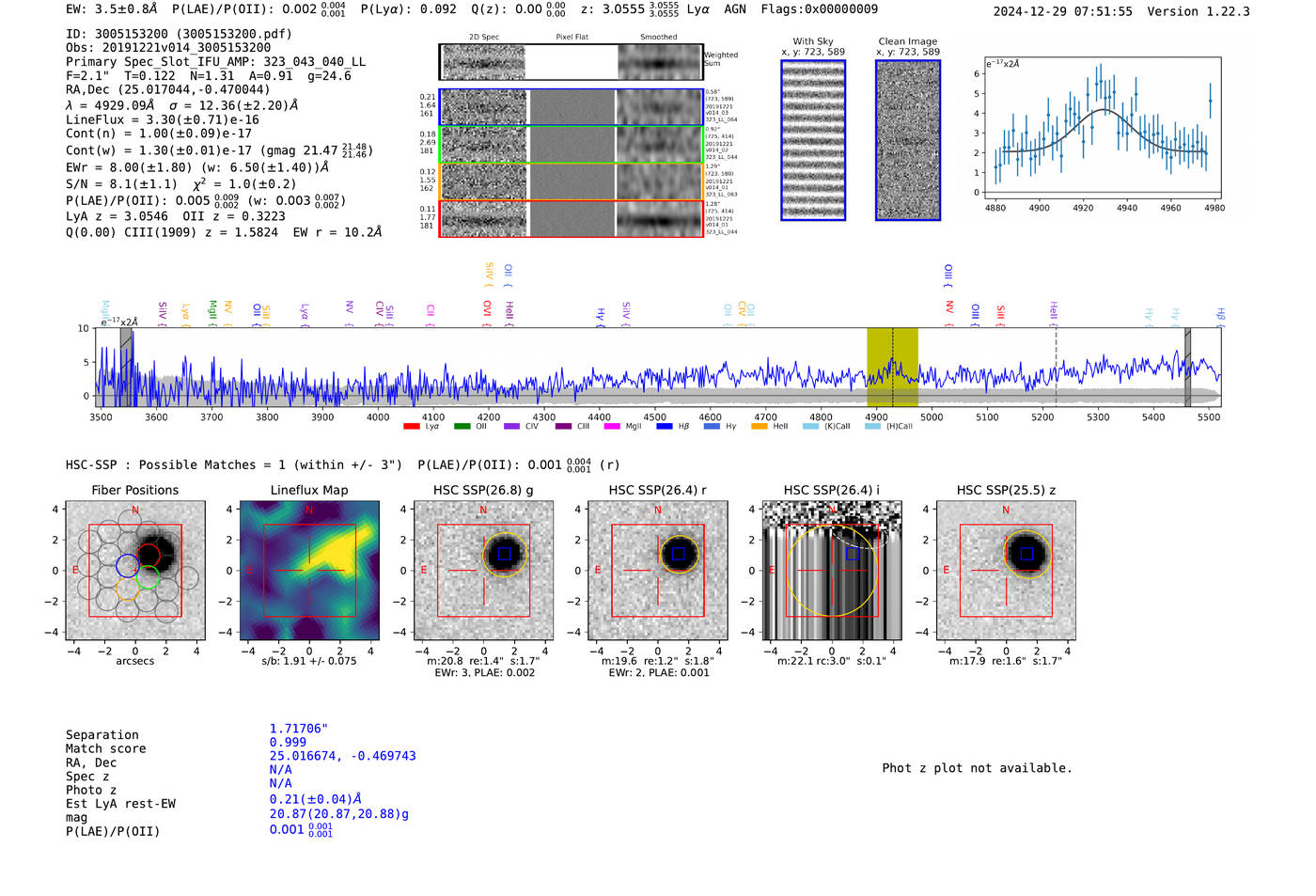The width and height of the screenshot is (1316, 896).
Task: Select the green-outlined 2D fiber spectrum row
Action: coord(572,145)
